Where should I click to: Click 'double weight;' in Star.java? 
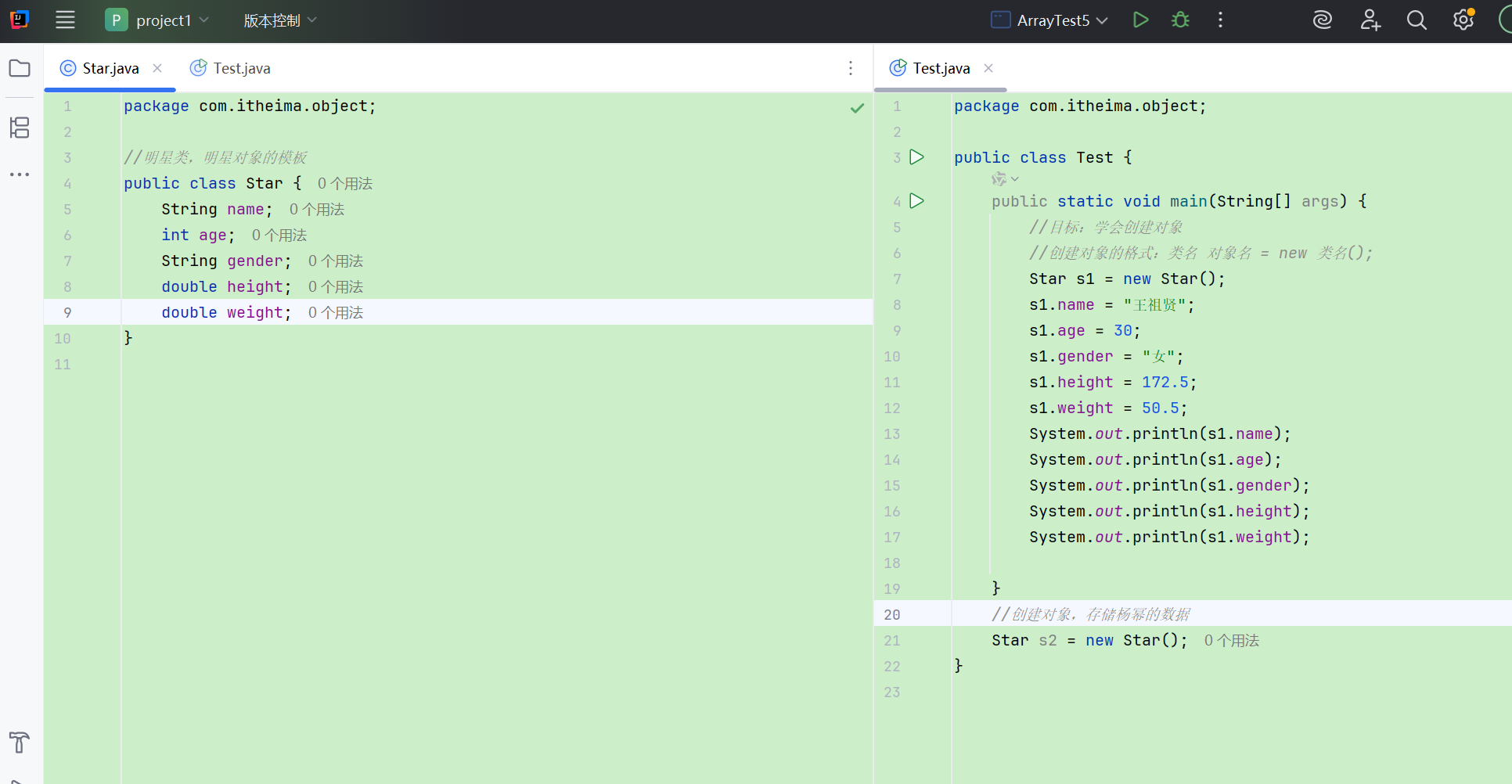(226, 312)
